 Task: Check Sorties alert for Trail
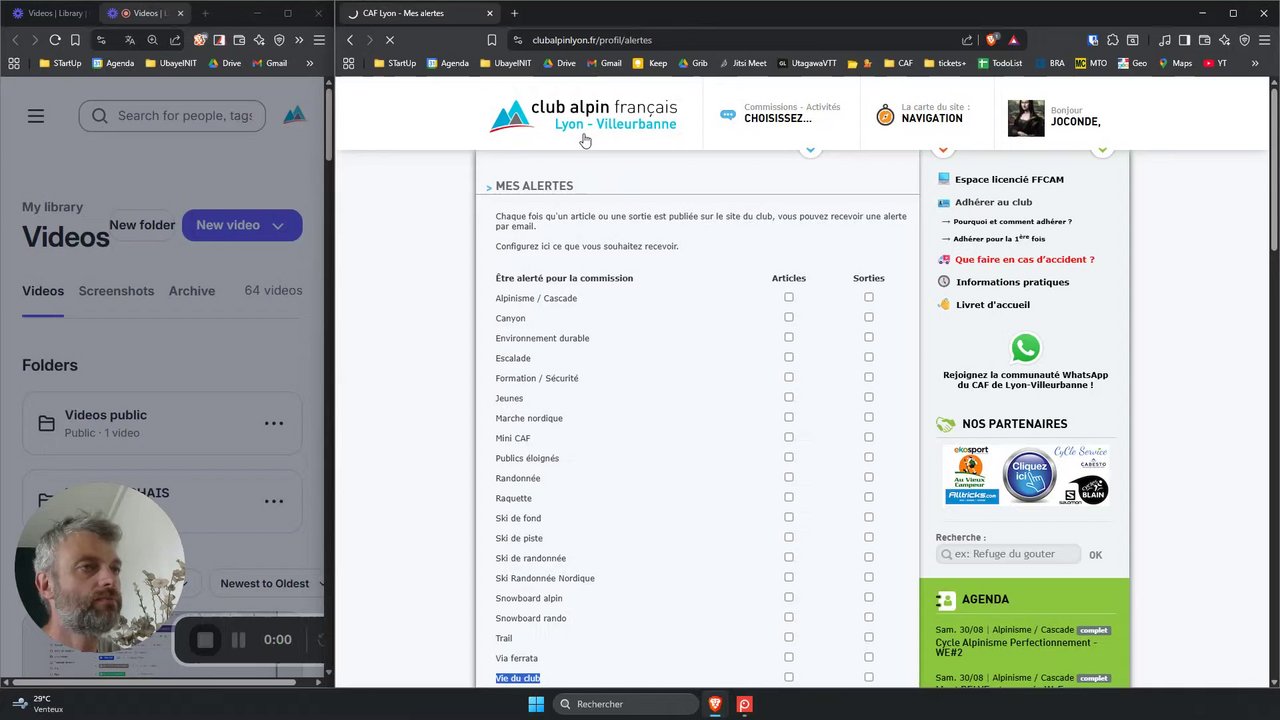pyautogui.click(x=869, y=637)
